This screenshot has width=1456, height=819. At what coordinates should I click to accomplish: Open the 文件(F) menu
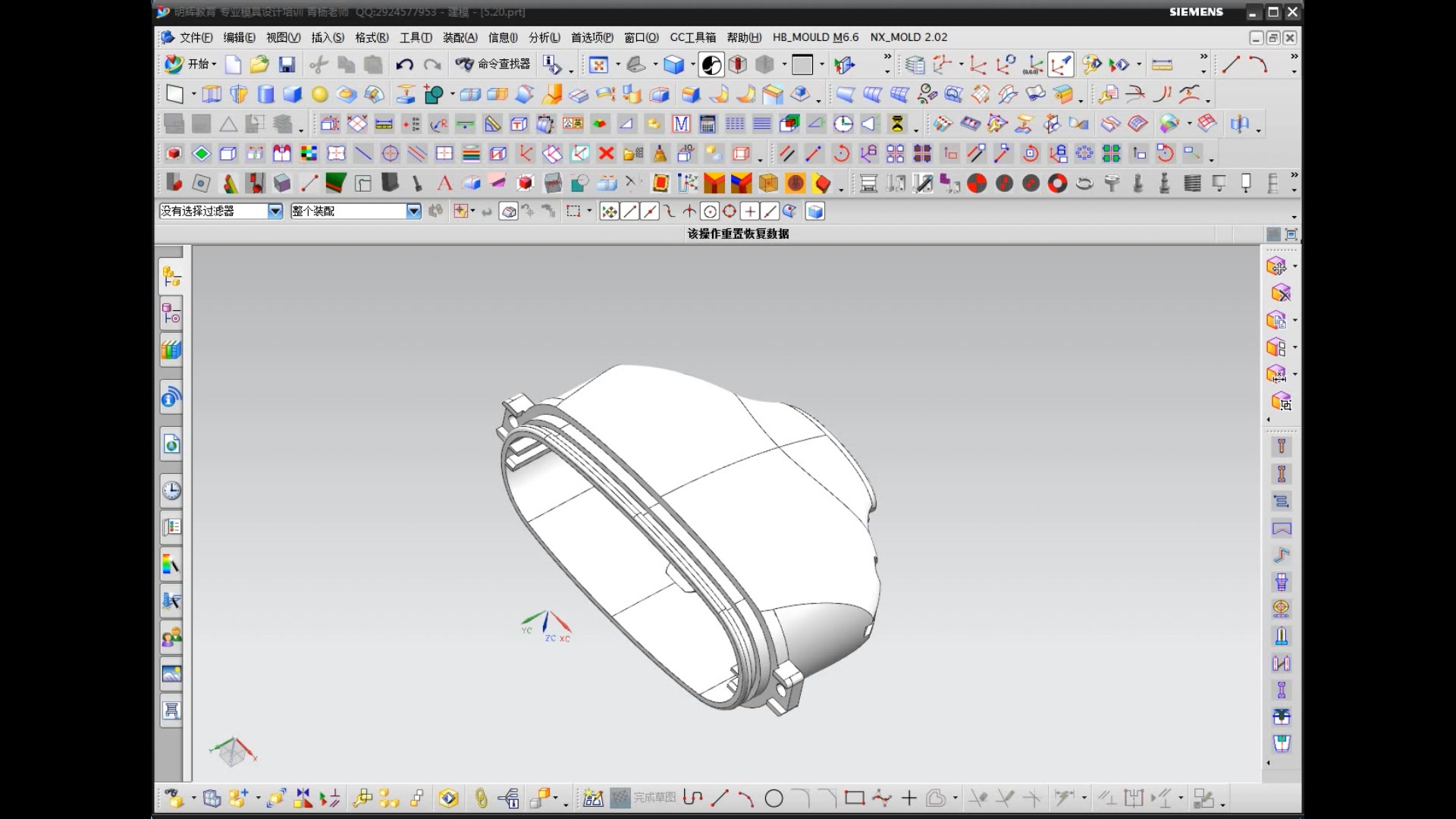coord(196,37)
